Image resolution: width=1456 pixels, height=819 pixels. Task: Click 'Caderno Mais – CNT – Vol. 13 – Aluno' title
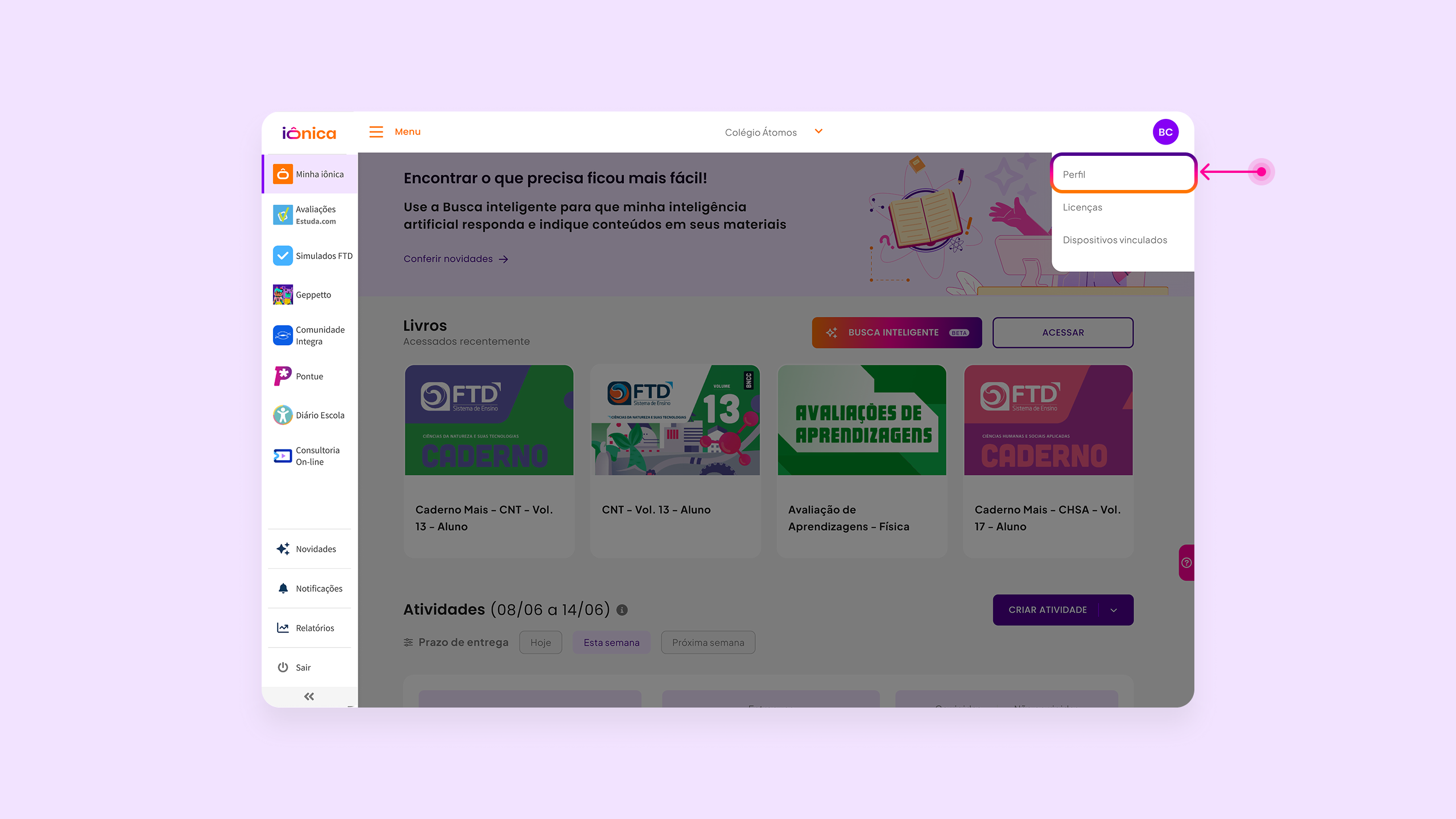click(x=484, y=518)
